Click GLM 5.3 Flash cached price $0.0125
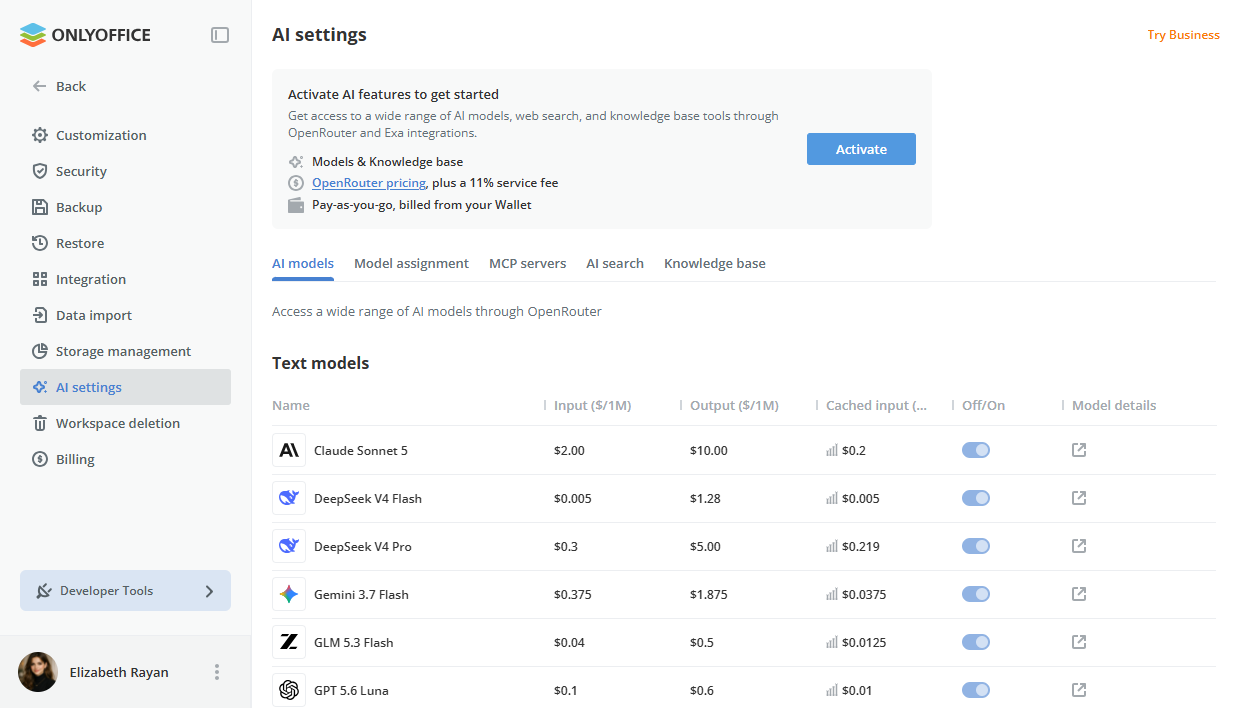This screenshot has width=1240, height=708. click(864, 642)
